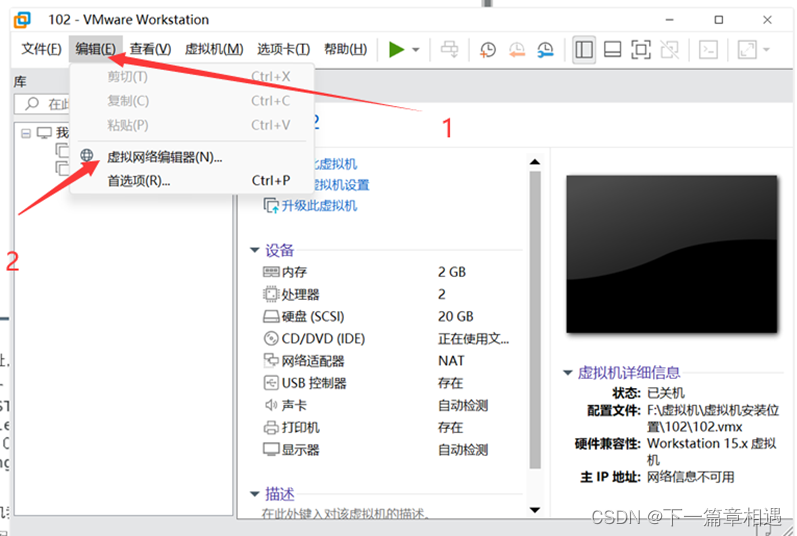Select the CD/DVD (IDE) device label
The width and height of the screenshot is (797, 536).
pyautogui.click(x=323, y=339)
